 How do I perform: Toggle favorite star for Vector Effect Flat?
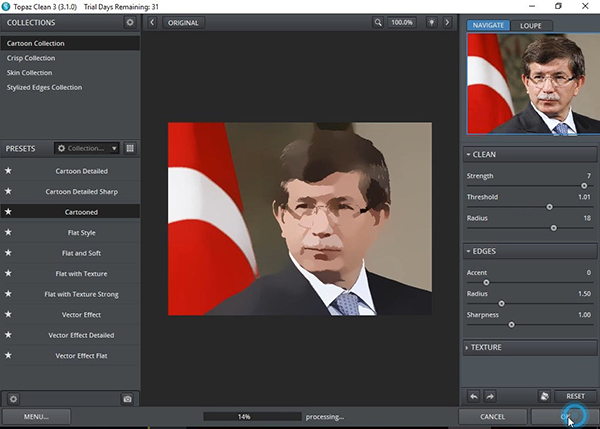pos(8,356)
